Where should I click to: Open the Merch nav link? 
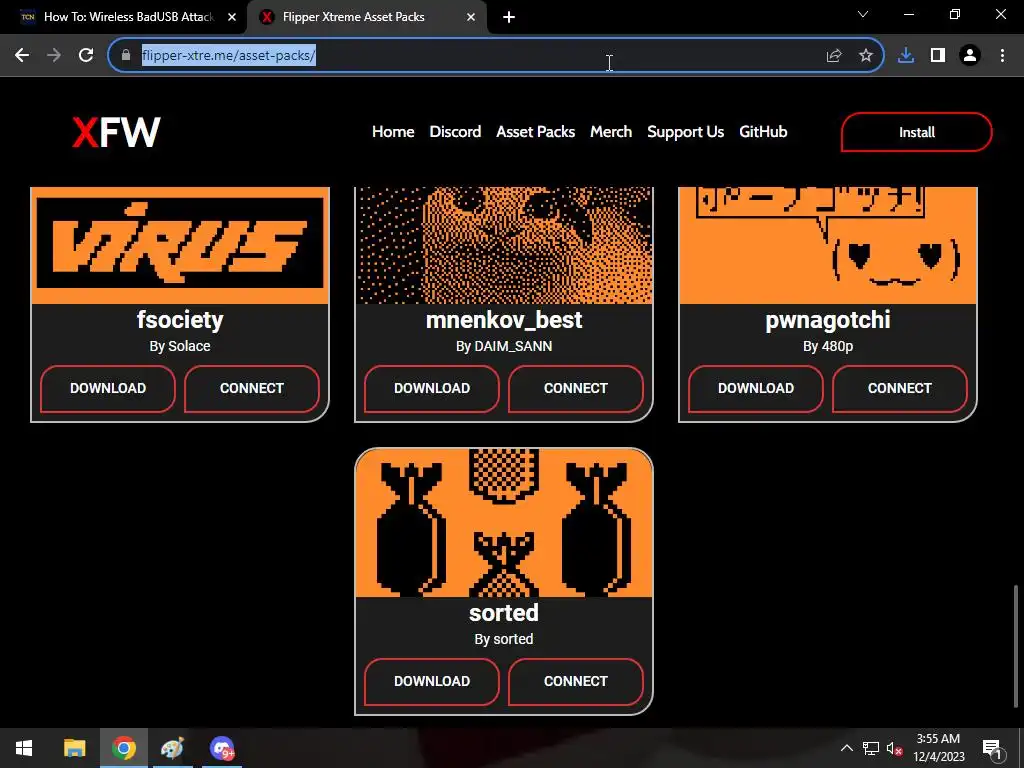[x=611, y=132]
